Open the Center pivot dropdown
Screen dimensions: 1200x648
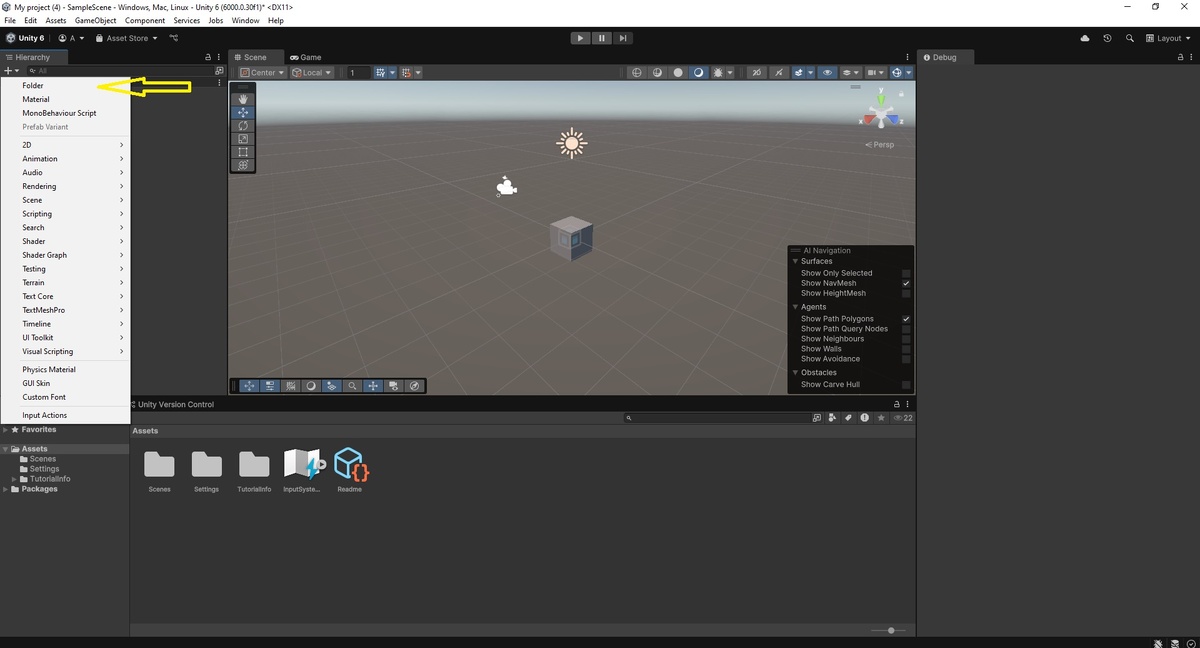tap(262, 72)
